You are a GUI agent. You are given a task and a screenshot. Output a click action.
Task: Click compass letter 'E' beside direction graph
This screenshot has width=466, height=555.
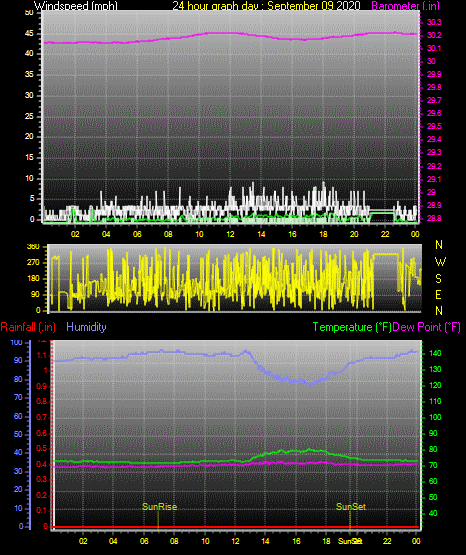438,295
